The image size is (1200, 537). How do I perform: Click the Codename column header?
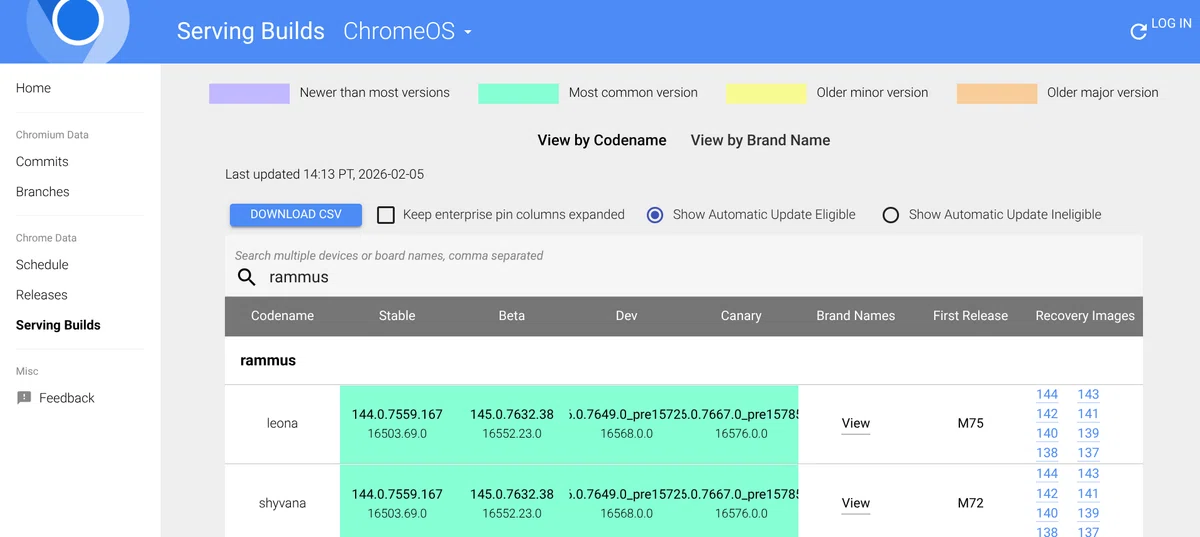(282, 315)
